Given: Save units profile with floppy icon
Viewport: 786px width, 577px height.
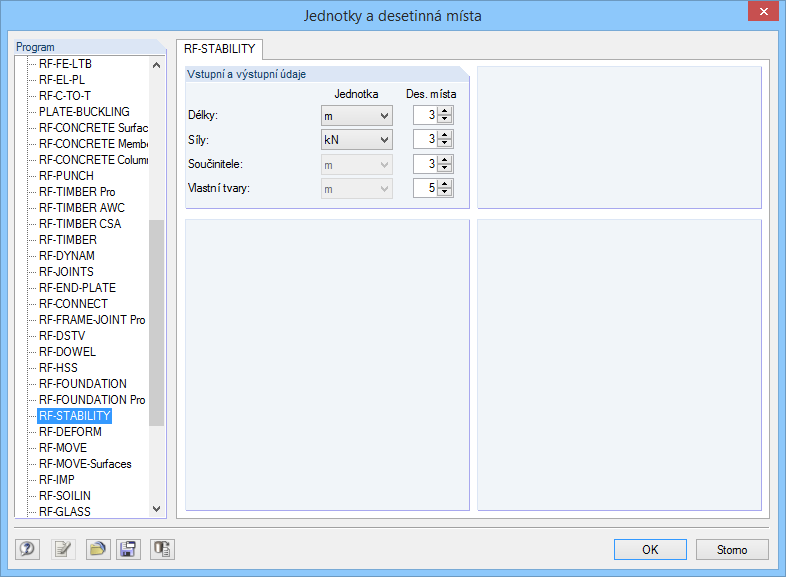Looking at the screenshot, I should coord(128,549).
